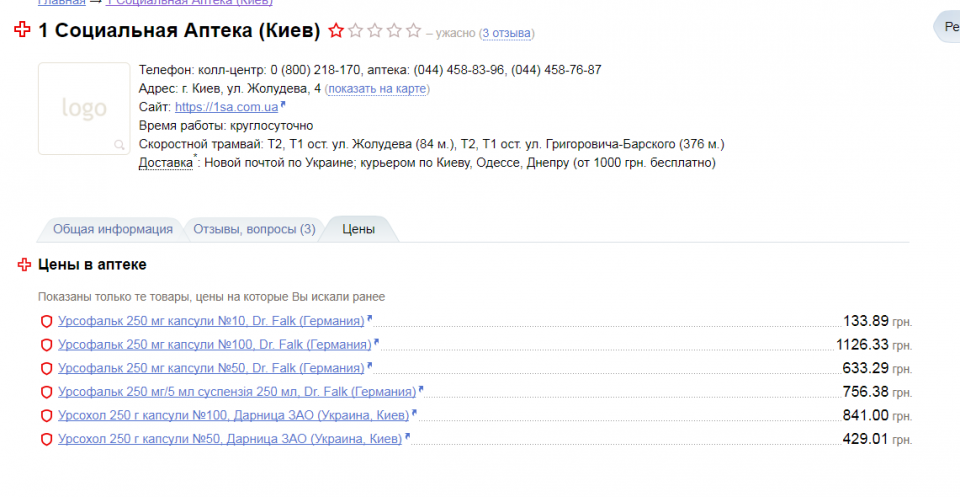
Task: Click the Доставка footnote label
Action: point(164,162)
